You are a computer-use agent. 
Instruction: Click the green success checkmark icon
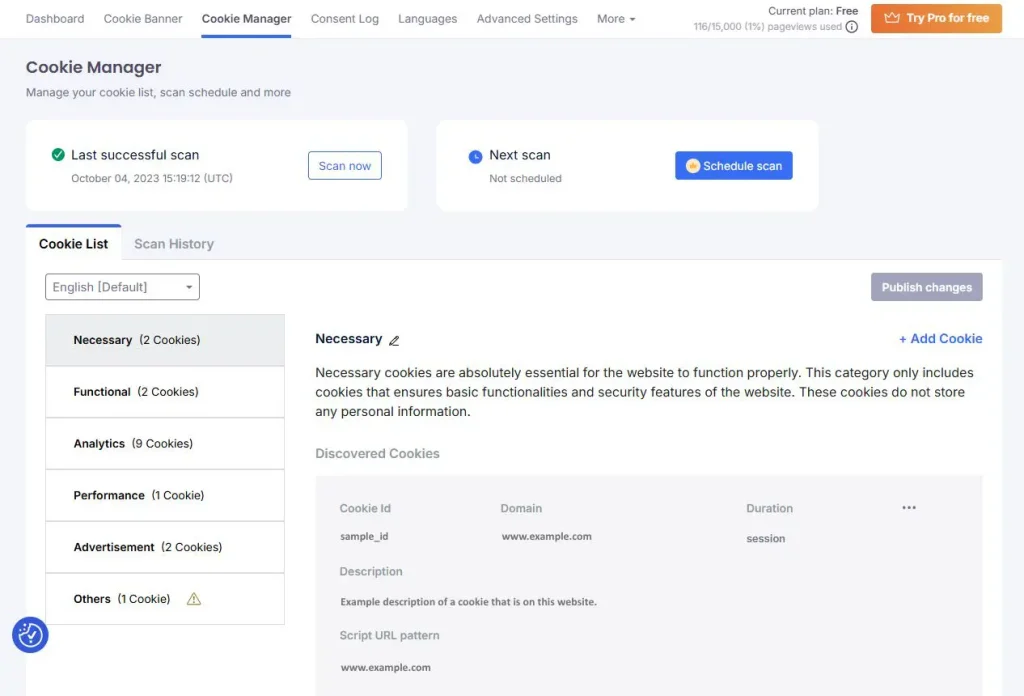[57, 155]
